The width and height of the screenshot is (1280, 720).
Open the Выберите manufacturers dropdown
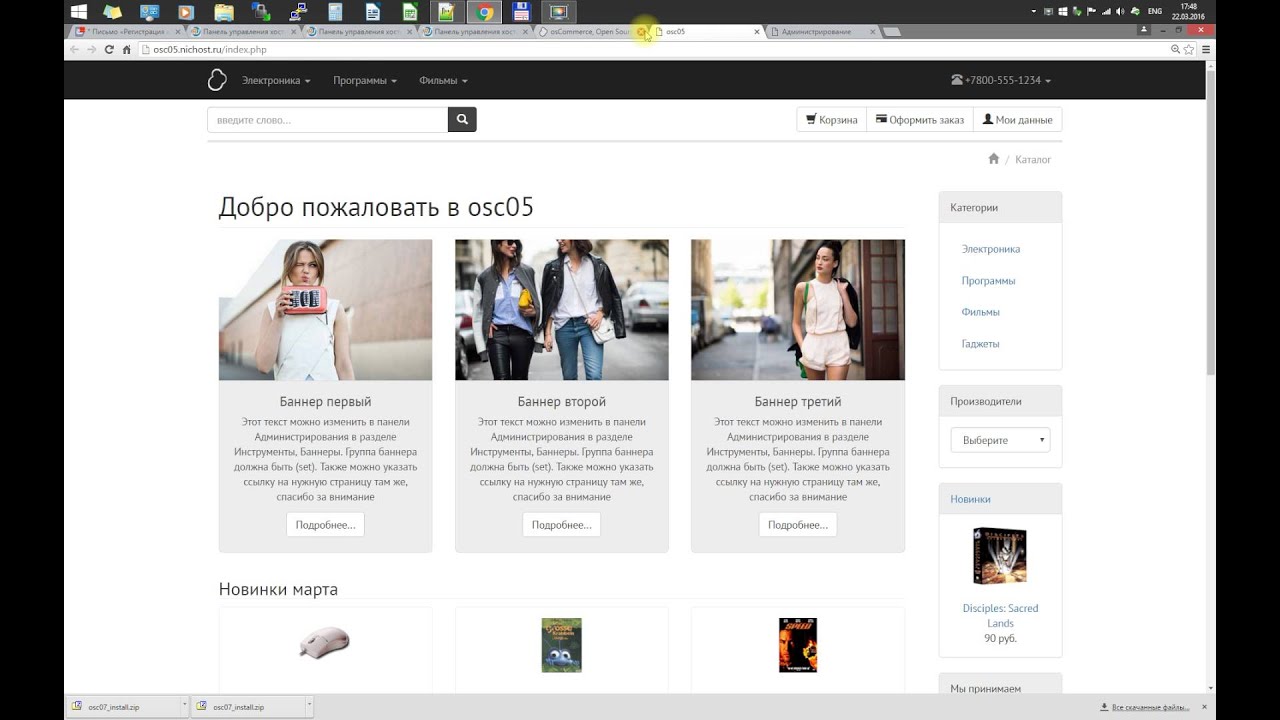1000,440
